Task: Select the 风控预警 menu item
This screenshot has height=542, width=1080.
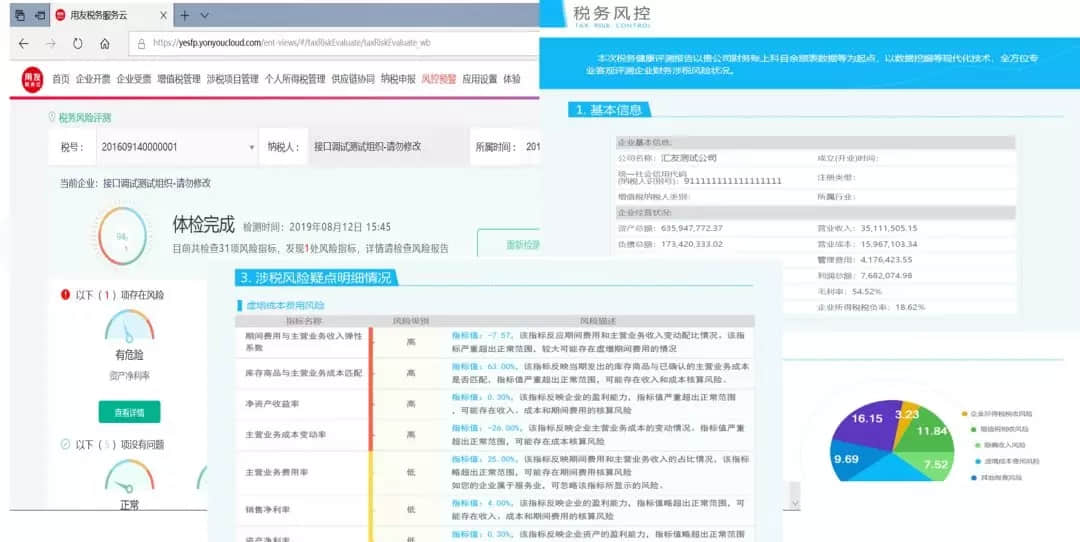Action: (438, 79)
